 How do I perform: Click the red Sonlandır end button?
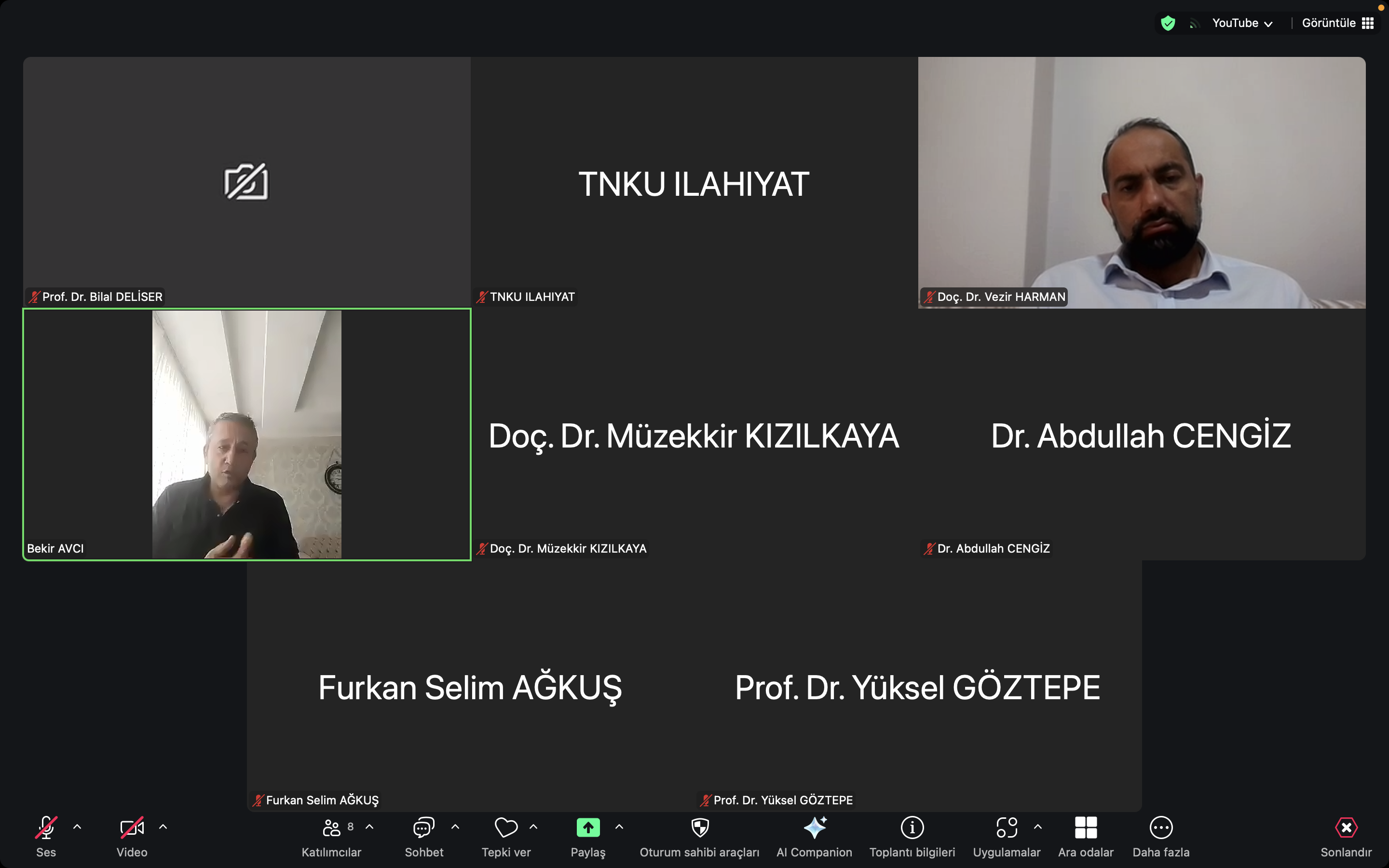point(1346,828)
